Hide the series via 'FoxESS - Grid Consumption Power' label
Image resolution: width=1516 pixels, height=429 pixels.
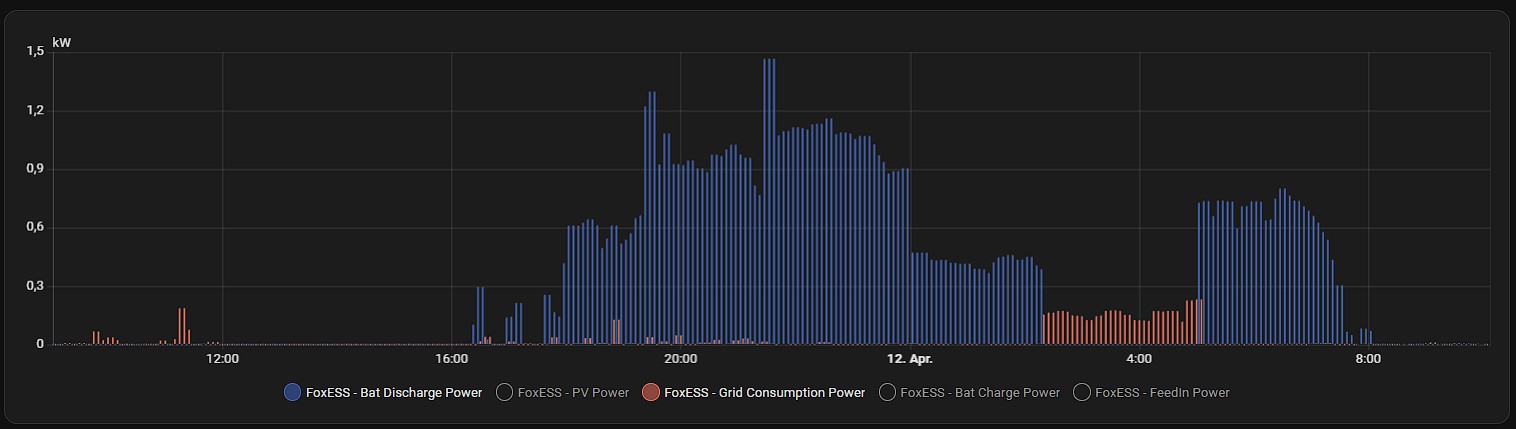click(x=764, y=393)
